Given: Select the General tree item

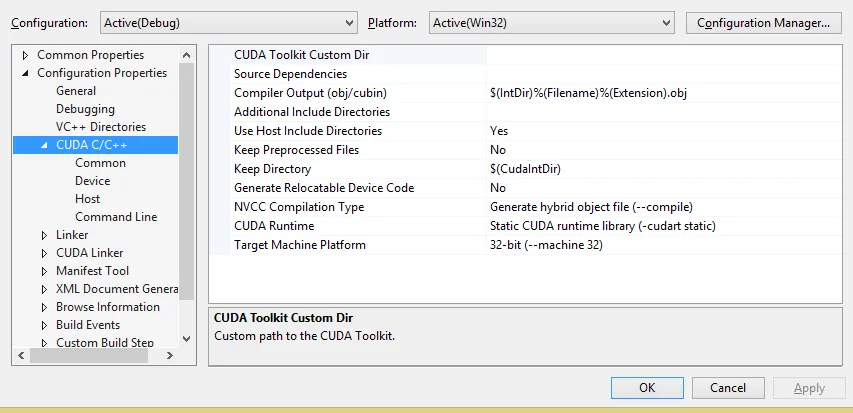Looking at the screenshot, I should pyautogui.click(x=76, y=91).
